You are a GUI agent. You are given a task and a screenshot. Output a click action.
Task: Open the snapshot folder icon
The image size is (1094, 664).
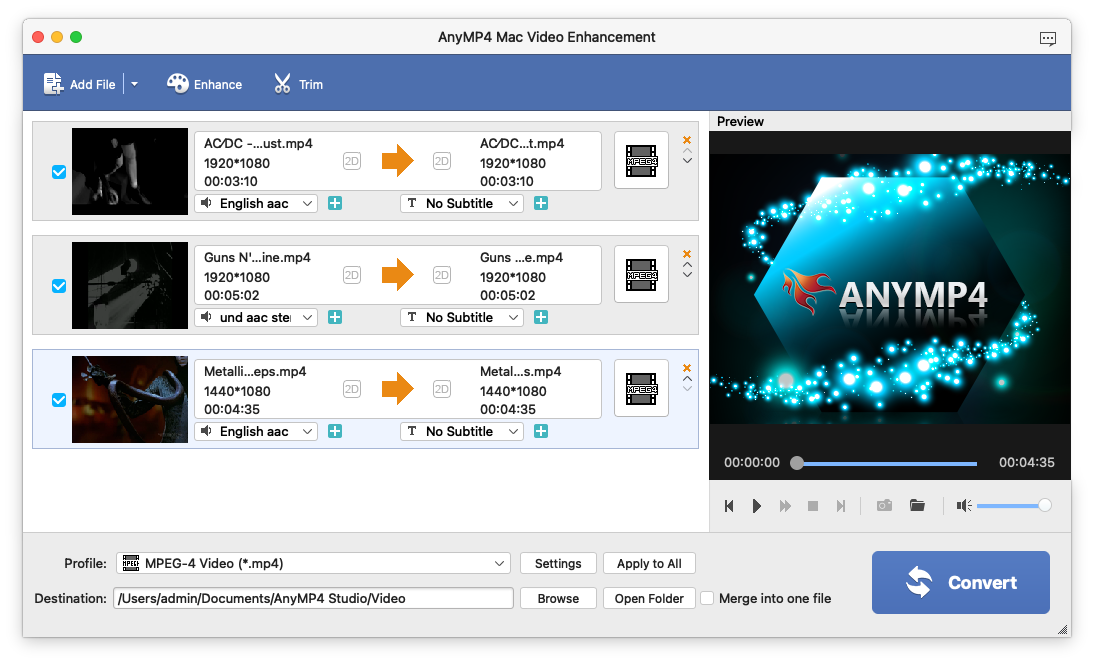click(917, 505)
